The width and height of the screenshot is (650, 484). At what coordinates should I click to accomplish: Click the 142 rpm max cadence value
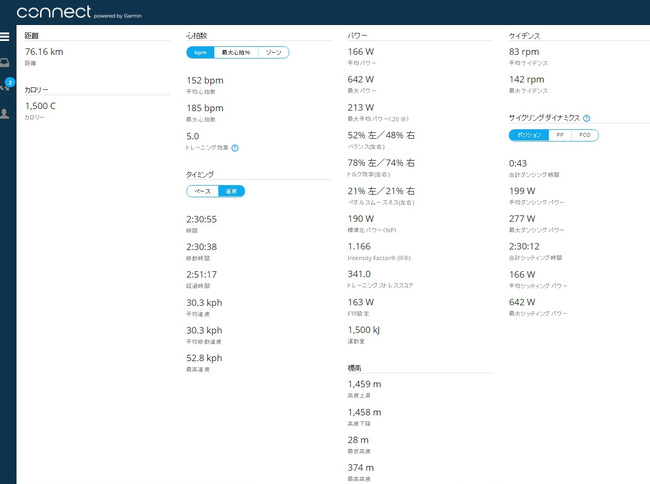tap(526, 80)
